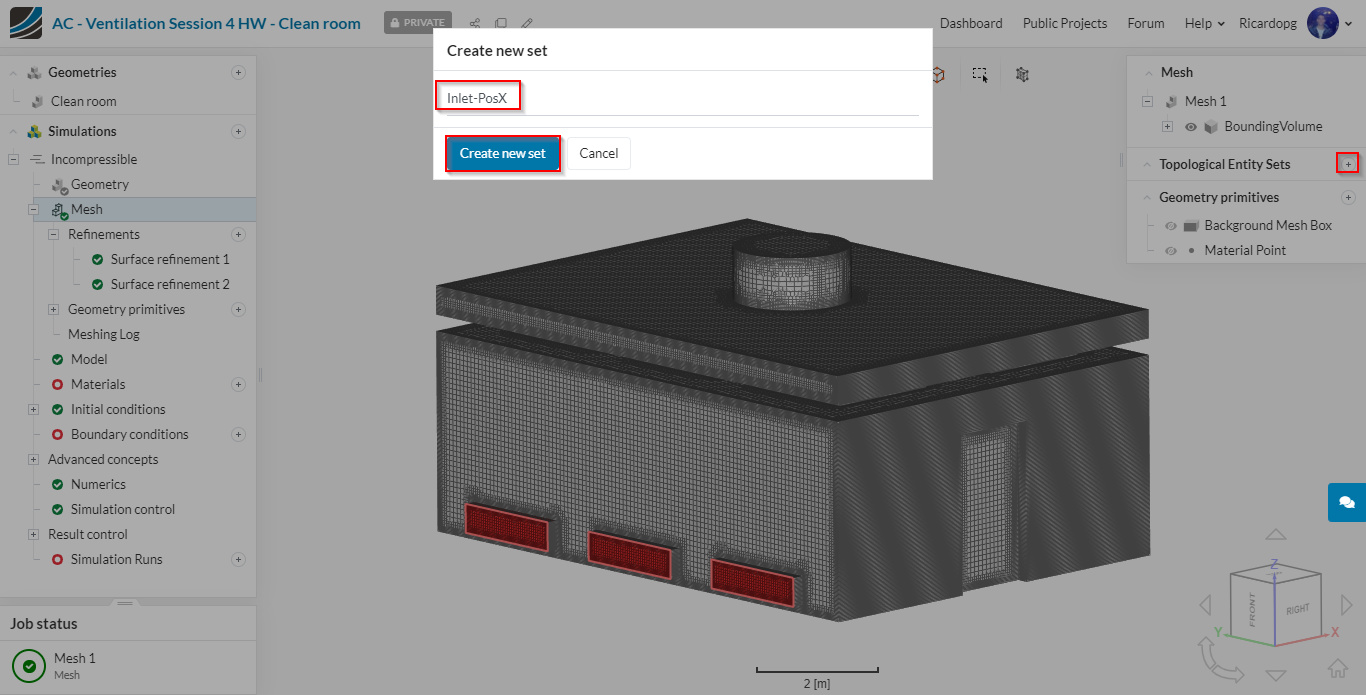Click the SimScale logo icon
The width and height of the screenshot is (1366, 695).
point(26,22)
